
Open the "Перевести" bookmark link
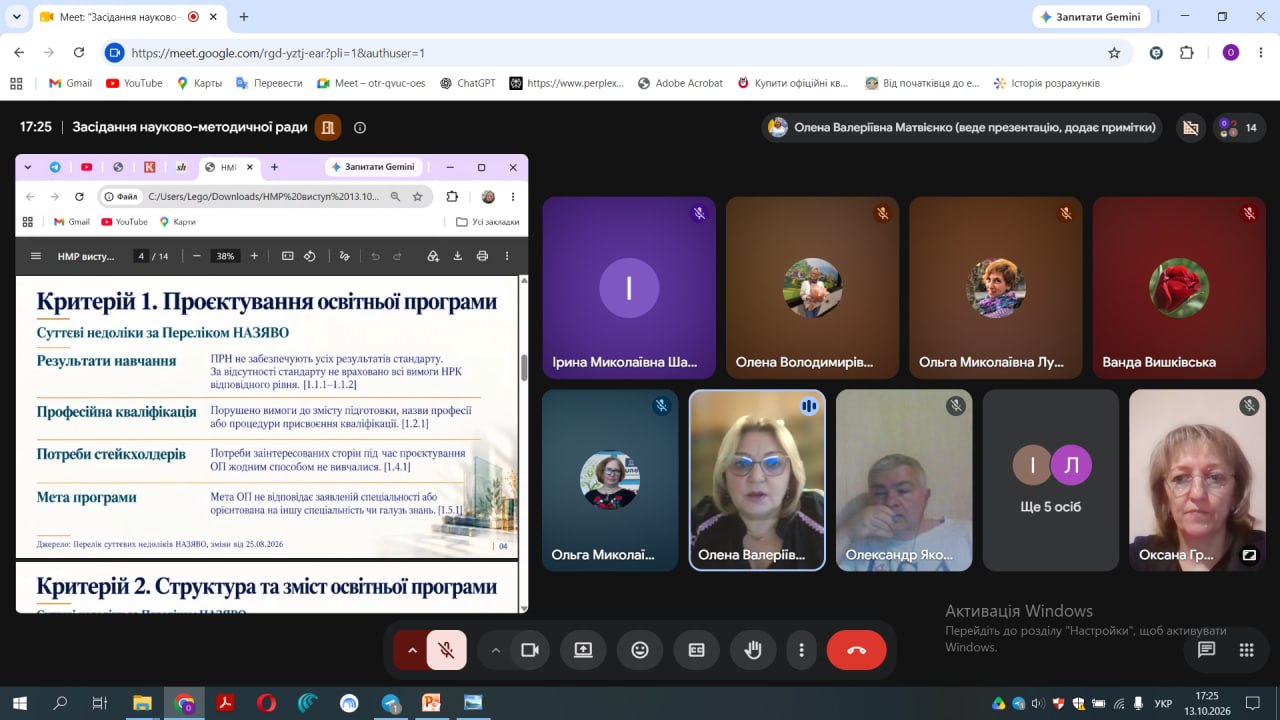[x=269, y=83]
